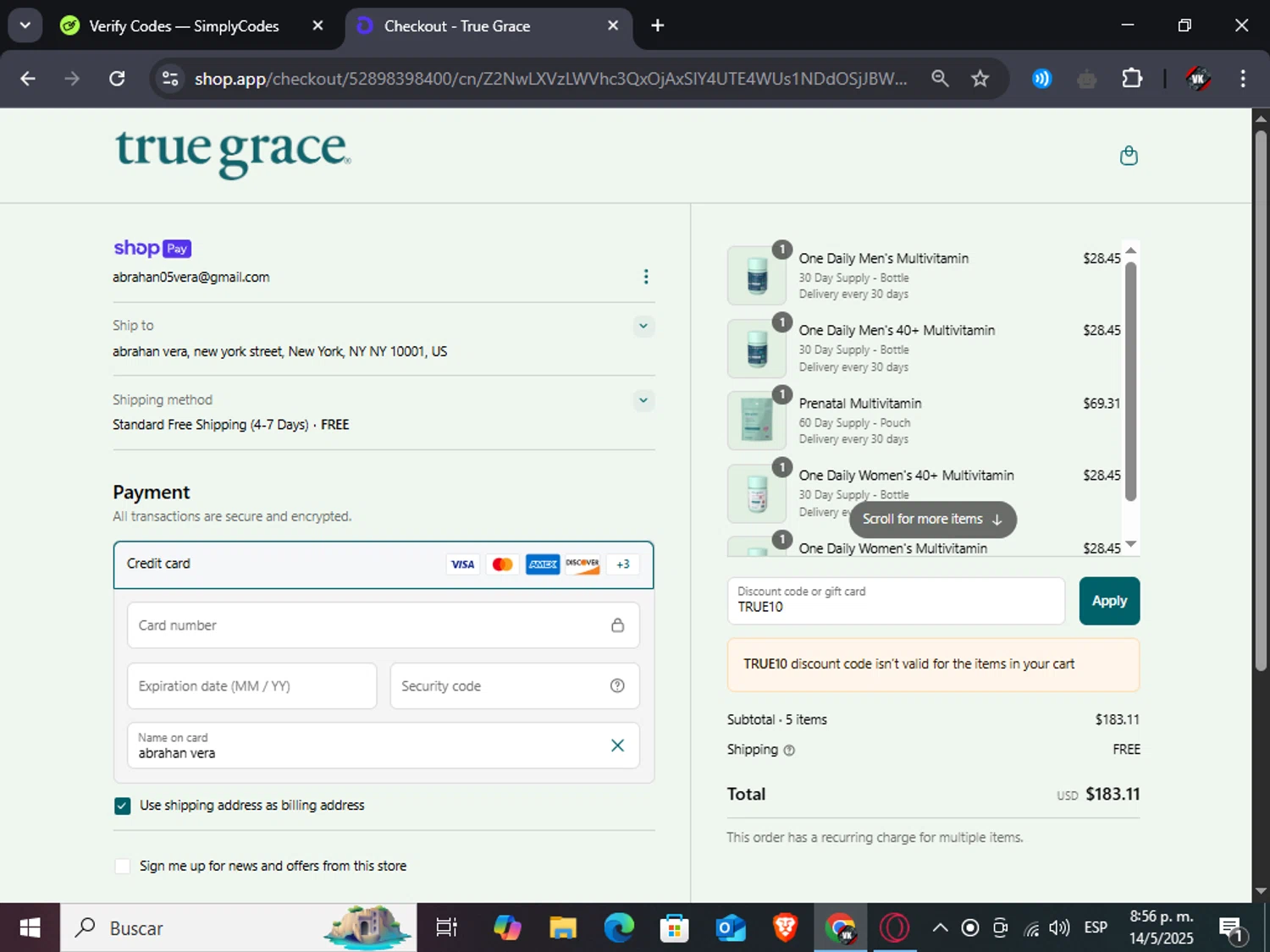Bookmark this page with the star
The width and height of the screenshot is (1270, 952).
pos(980,79)
